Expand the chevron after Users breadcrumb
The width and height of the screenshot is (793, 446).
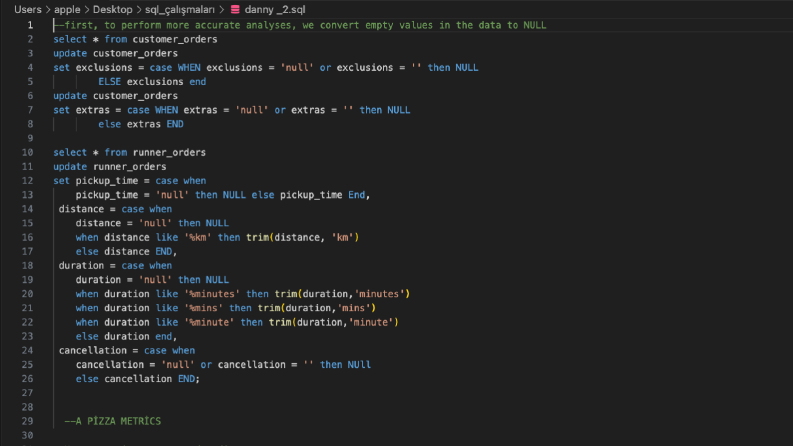coord(48,10)
